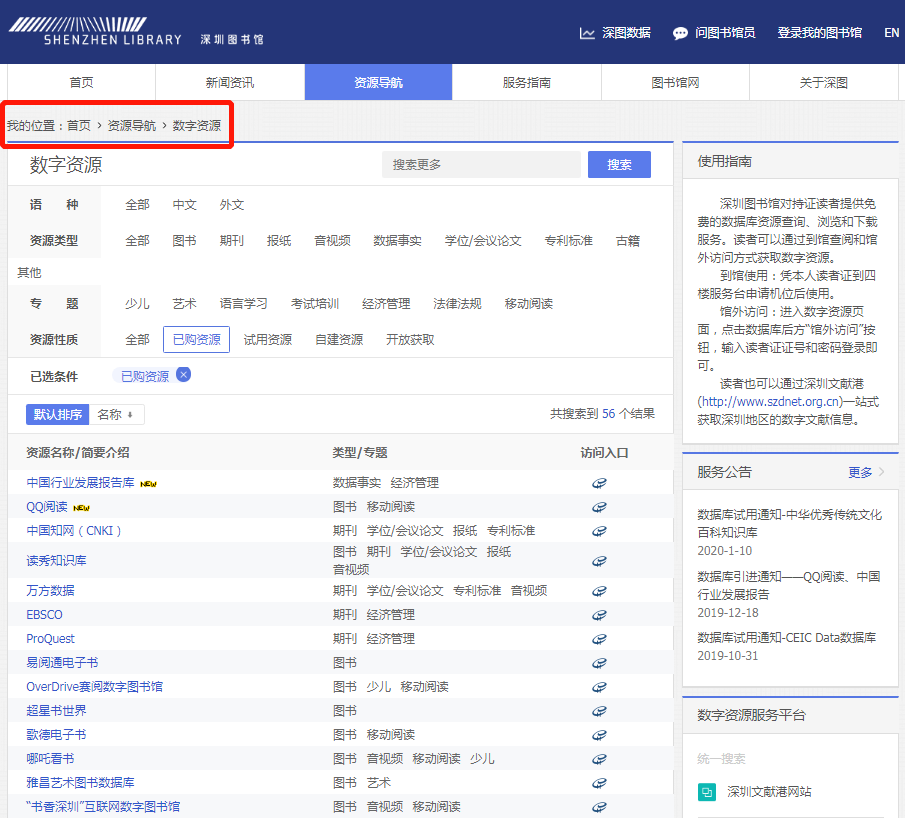Open the 首页 navigation tab
The width and height of the screenshot is (905, 818).
[81, 83]
